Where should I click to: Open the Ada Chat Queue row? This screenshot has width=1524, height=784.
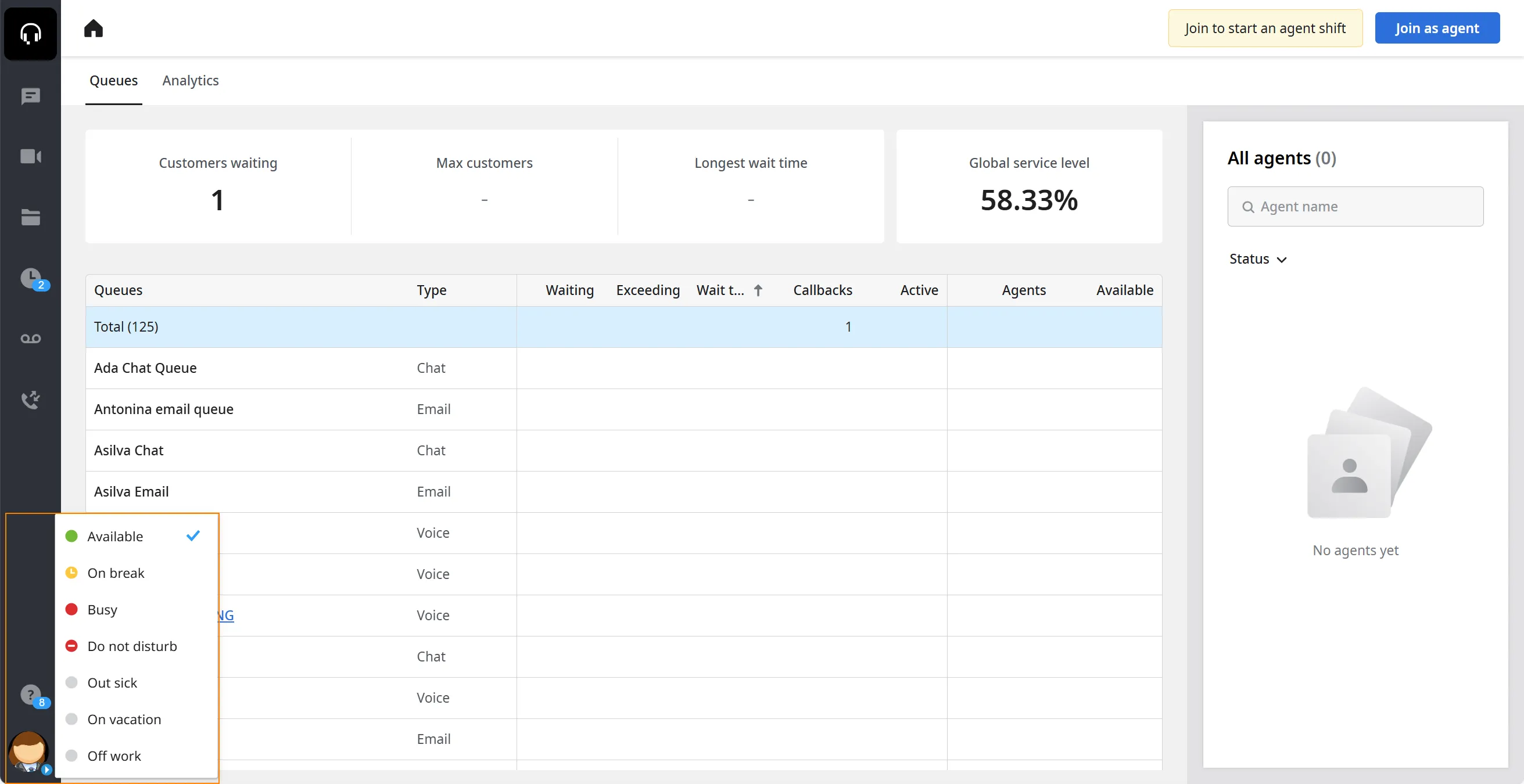623,368
